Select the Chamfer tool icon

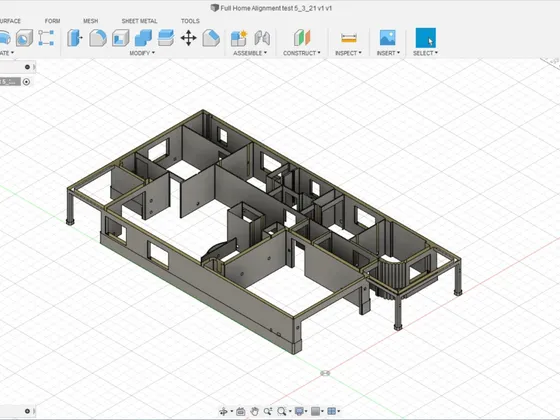coord(211,38)
